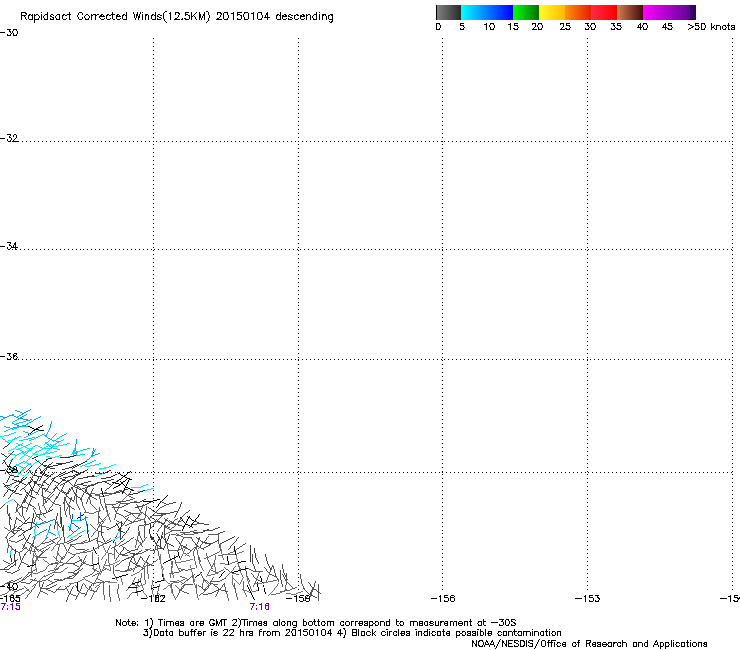The image size is (740, 650).
Task: Click the -162 longitude axis label
Action: pos(153,599)
